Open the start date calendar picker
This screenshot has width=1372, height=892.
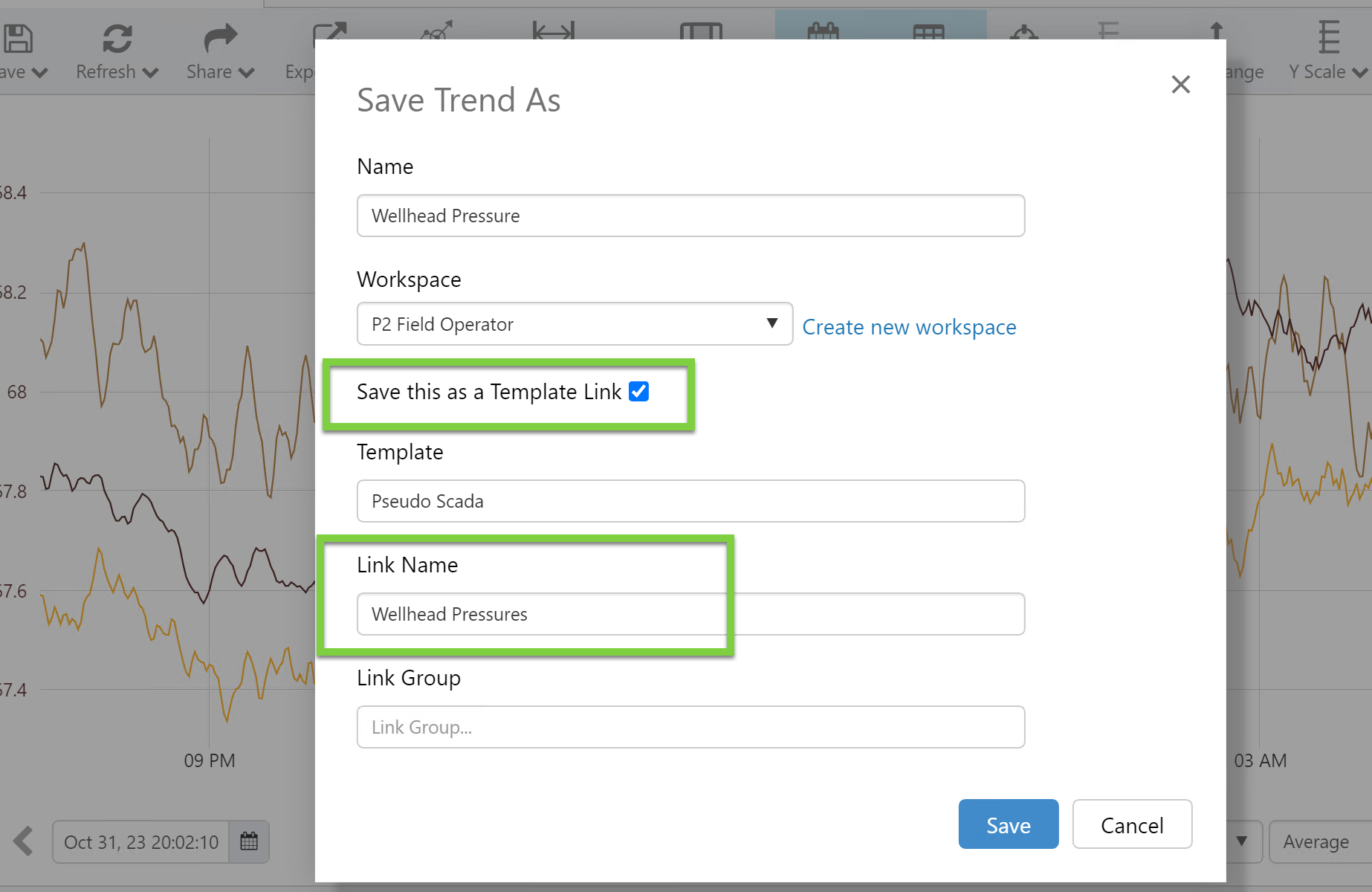click(x=249, y=841)
